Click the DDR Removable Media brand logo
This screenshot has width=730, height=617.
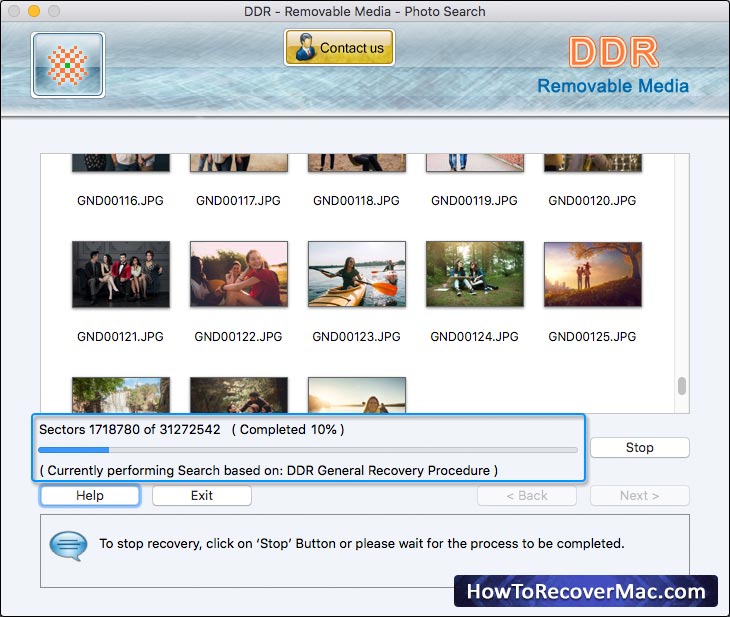pos(613,66)
